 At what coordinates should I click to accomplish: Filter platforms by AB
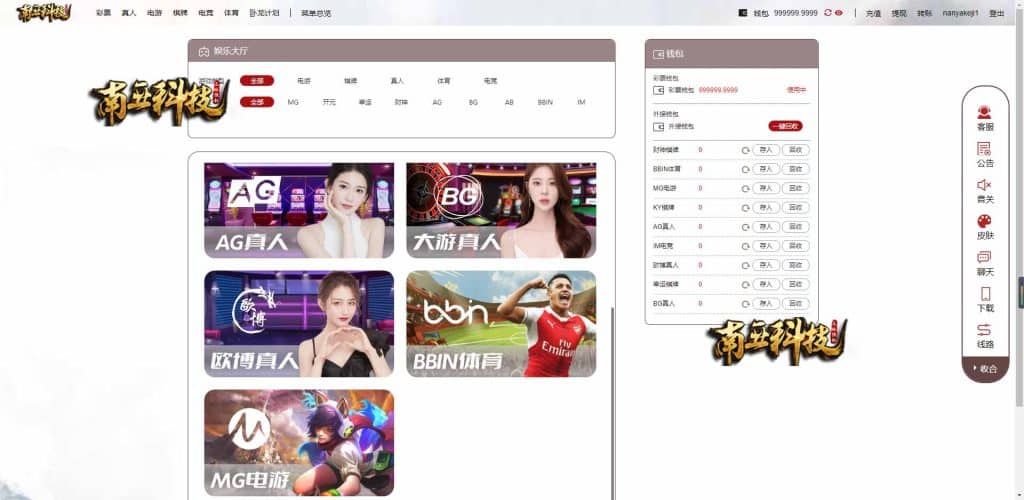pyautogui.click(x=509, y=102)
